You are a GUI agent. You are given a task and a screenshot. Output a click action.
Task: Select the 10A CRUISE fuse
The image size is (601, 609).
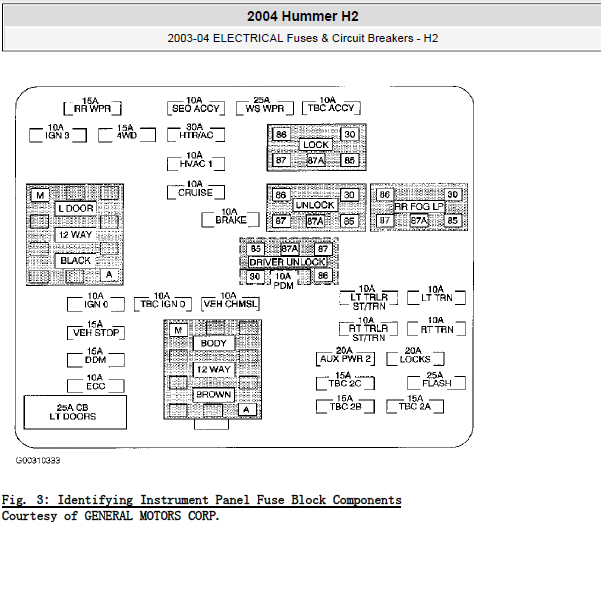196,192
